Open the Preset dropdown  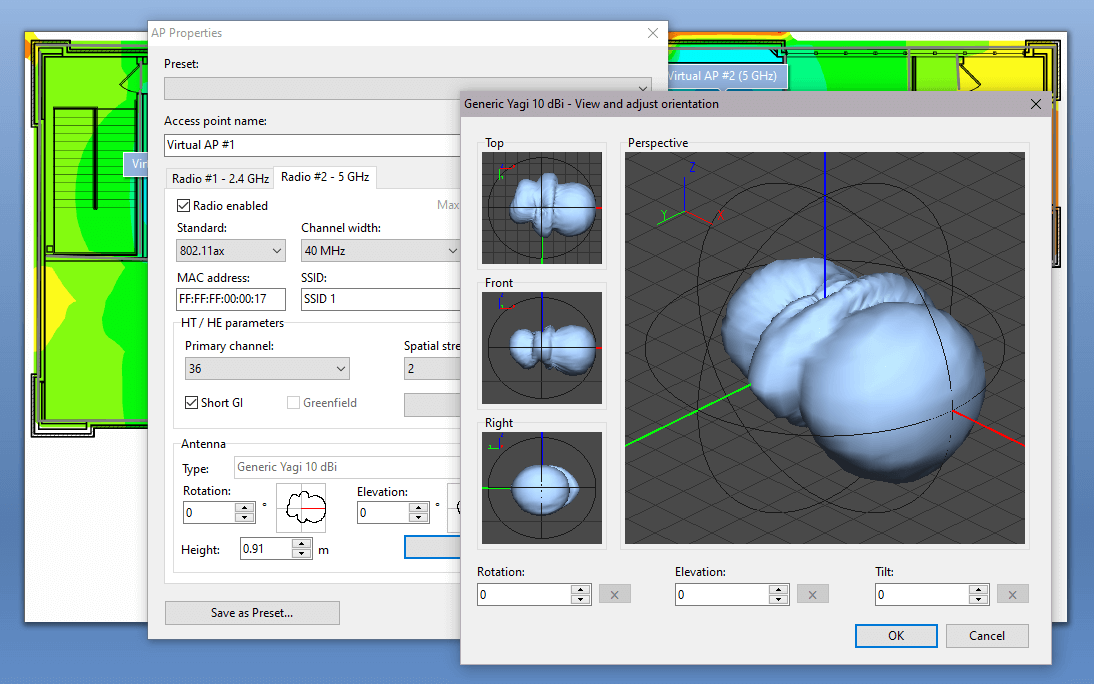click(x=643, y=88)
